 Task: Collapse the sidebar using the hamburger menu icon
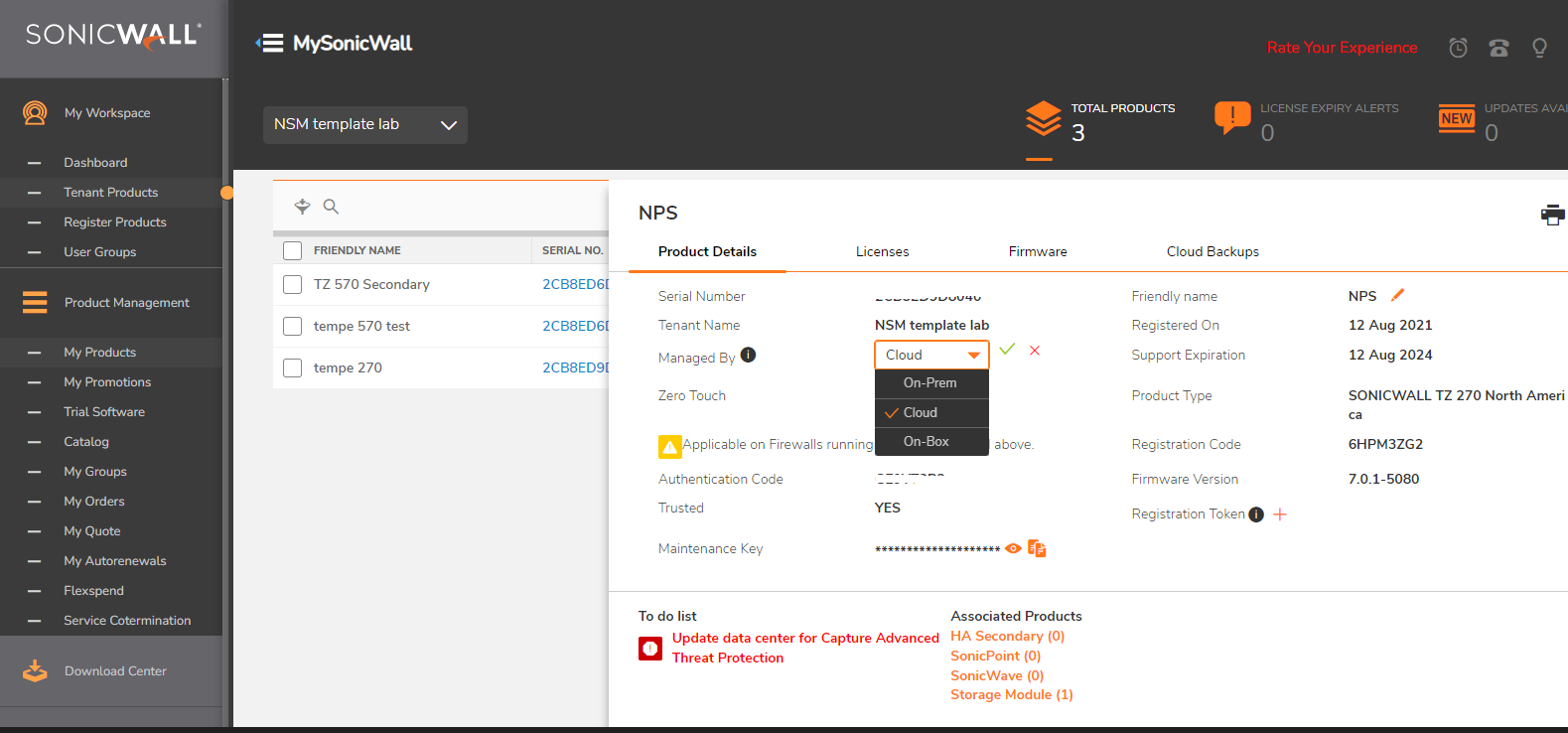click(x=271, y=44)
